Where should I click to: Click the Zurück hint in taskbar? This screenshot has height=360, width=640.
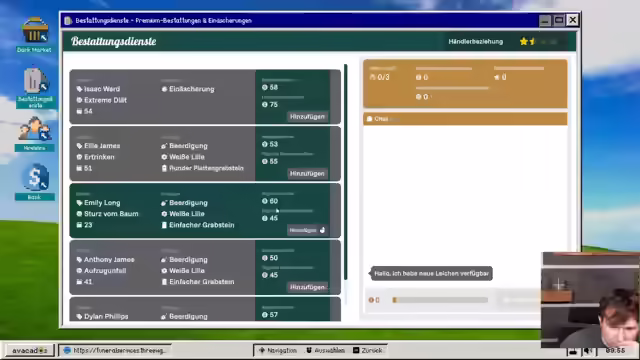coord(367,350)
